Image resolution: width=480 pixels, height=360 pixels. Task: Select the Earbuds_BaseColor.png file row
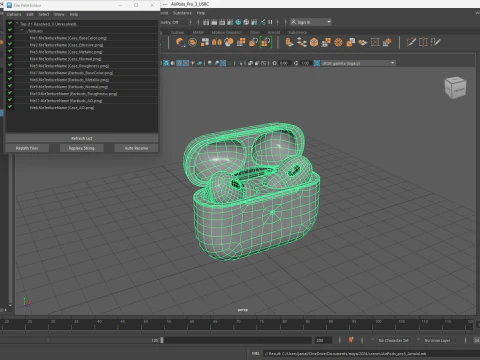click(x=82, y=73)
